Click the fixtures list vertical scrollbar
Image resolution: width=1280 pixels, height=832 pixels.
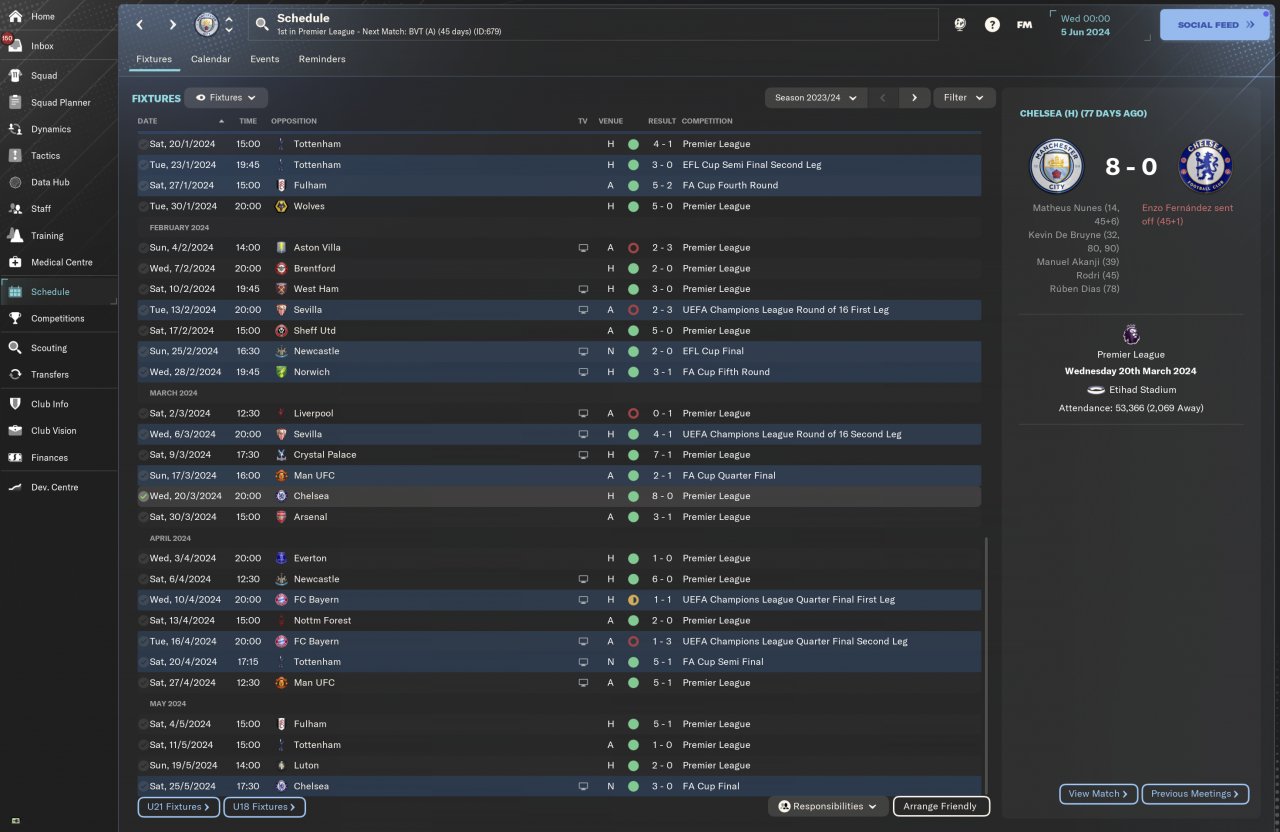coord(985,665)
